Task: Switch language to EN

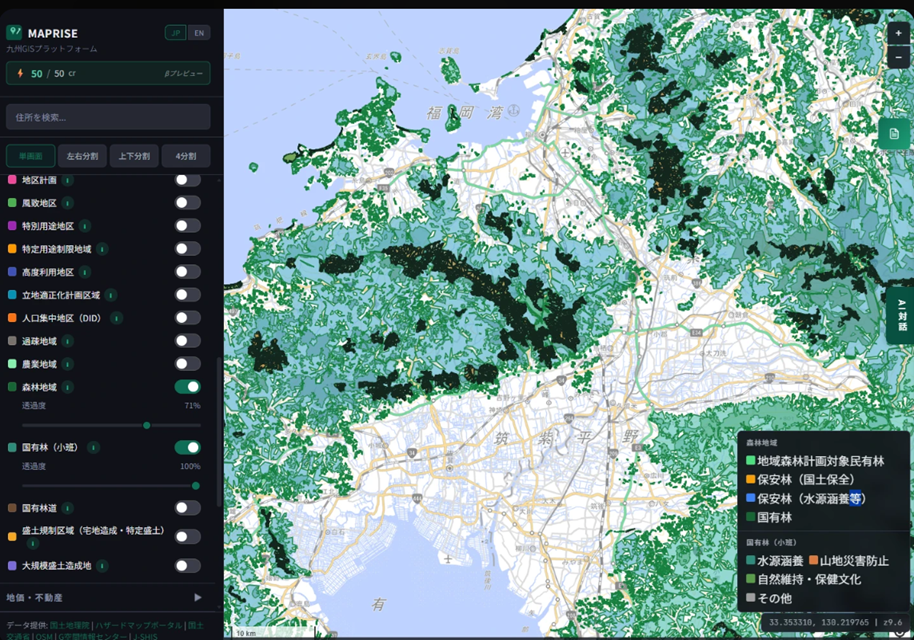Action: [x=199, y=33]
